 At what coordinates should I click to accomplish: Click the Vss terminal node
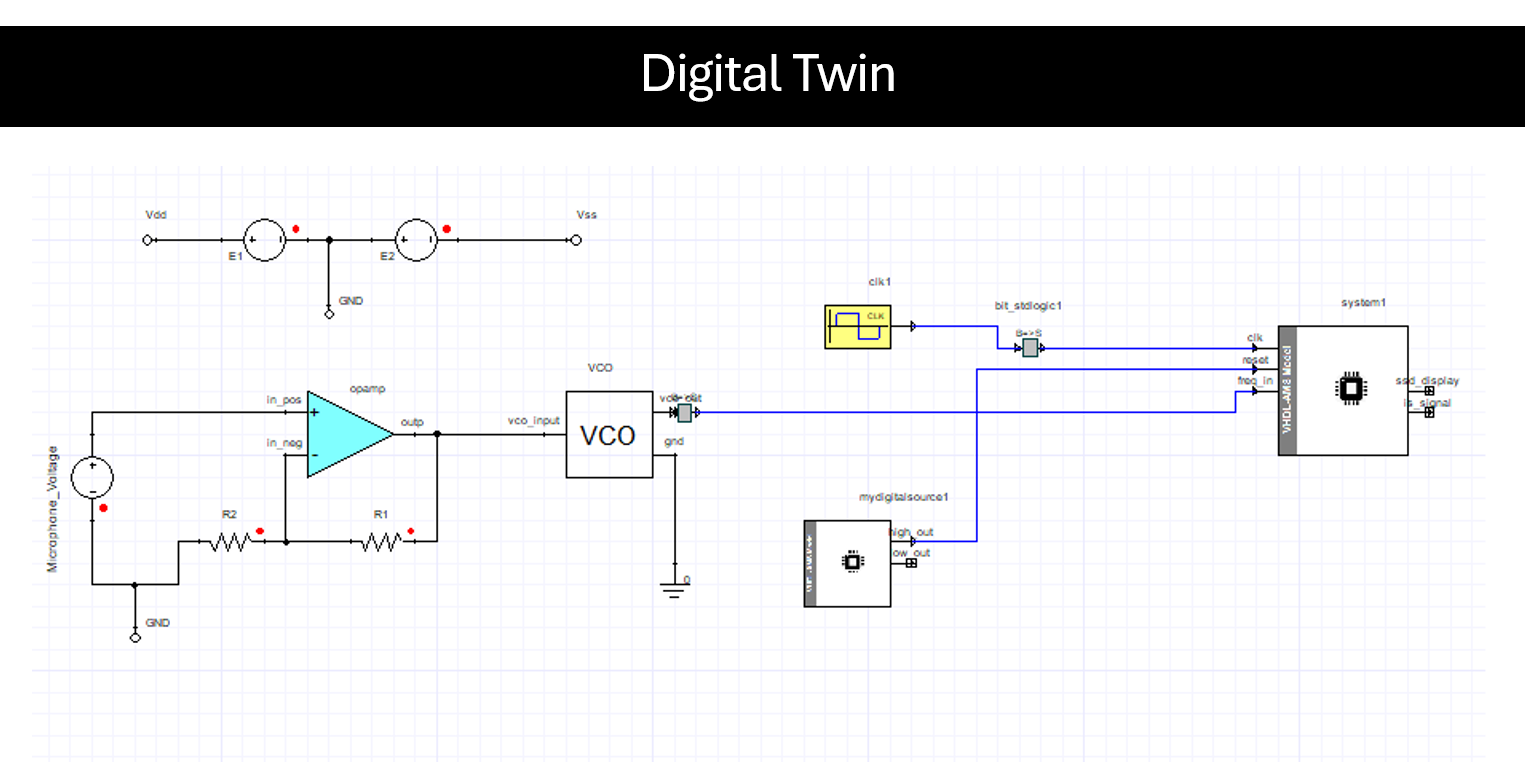(x=575, y=240)
